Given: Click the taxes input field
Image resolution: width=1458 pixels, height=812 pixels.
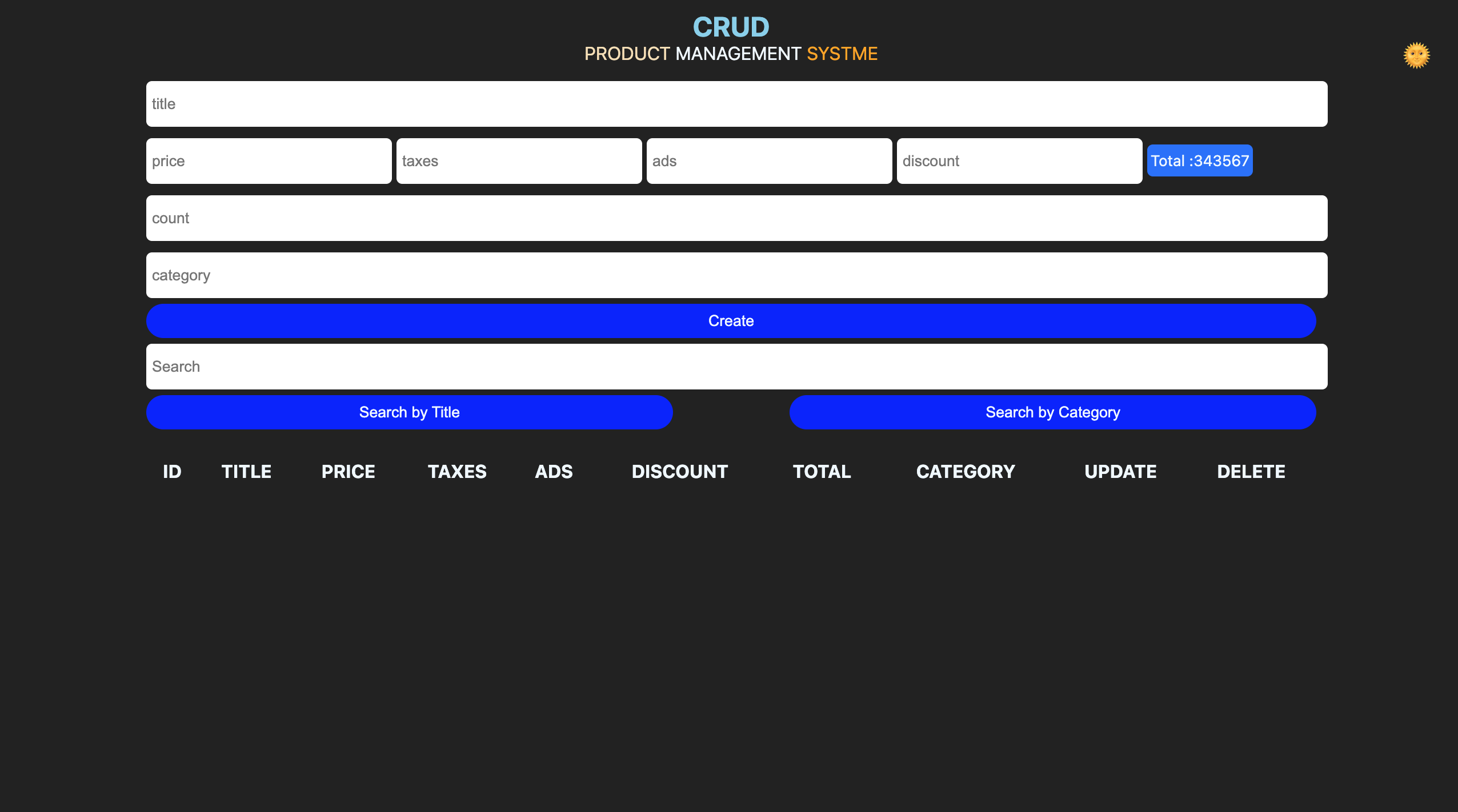Looking at the screenshot, I should coord(519,161).
